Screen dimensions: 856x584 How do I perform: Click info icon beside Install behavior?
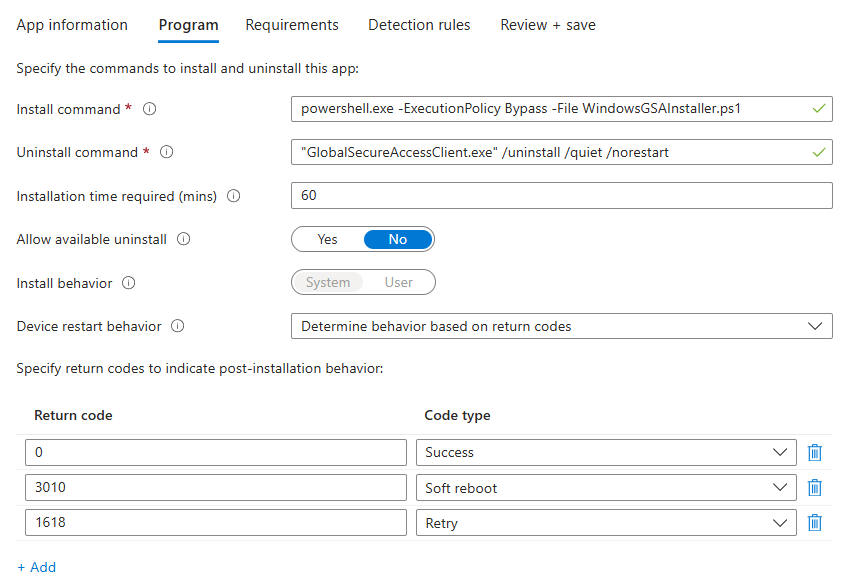pyautogui.click(x=129, y=283)
